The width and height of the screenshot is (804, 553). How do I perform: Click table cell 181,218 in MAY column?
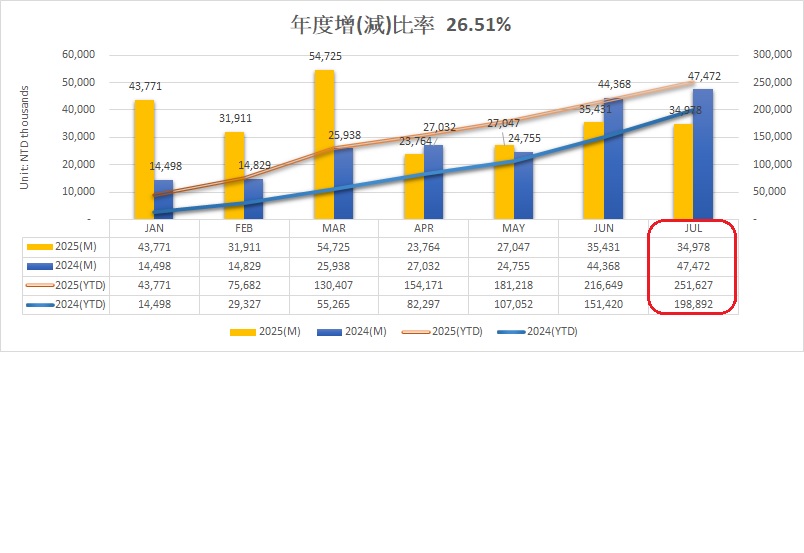(513, 285)
